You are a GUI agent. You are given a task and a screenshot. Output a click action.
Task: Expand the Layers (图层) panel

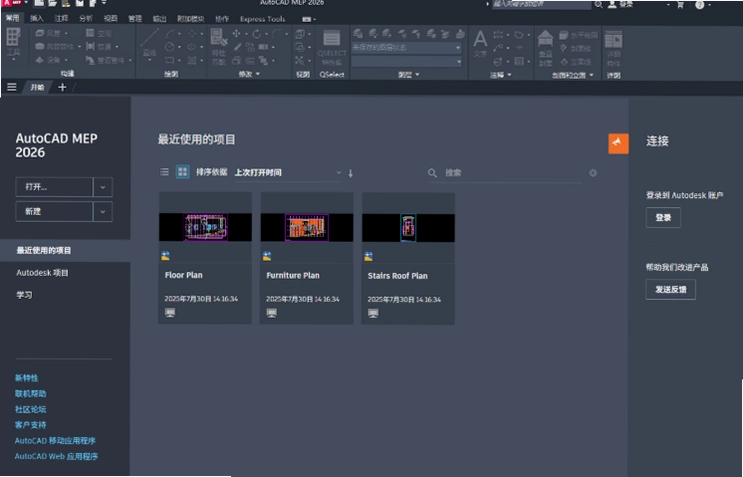tap(408, 75)
